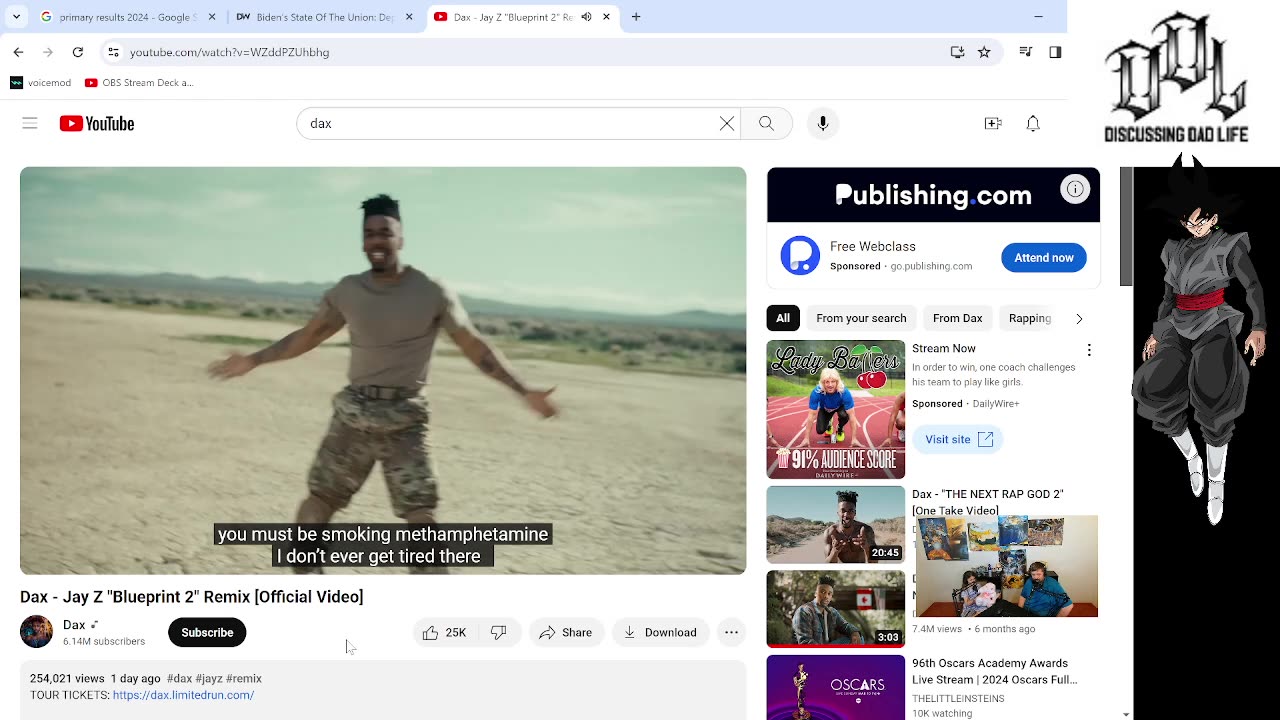Image resolution: width=1280 pixels, height=720 pixels.
Task: Click the 254,021 views text
Action: (x=67, y=678)
